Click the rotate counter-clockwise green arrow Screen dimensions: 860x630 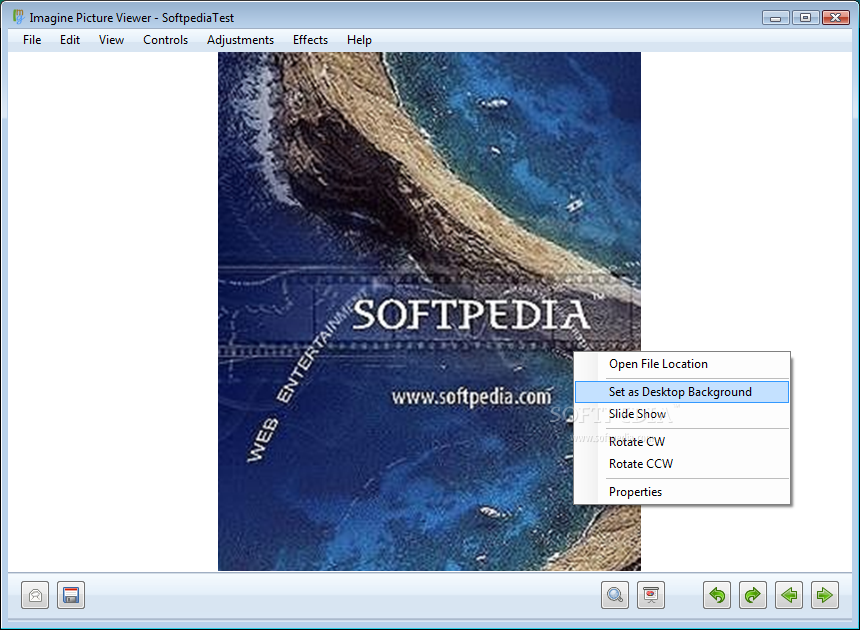click(x=717, y=595)
